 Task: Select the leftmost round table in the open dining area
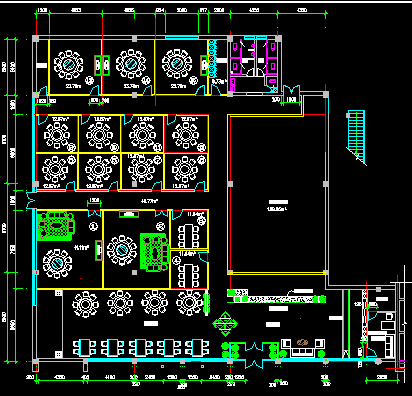(x=86, y=304)
